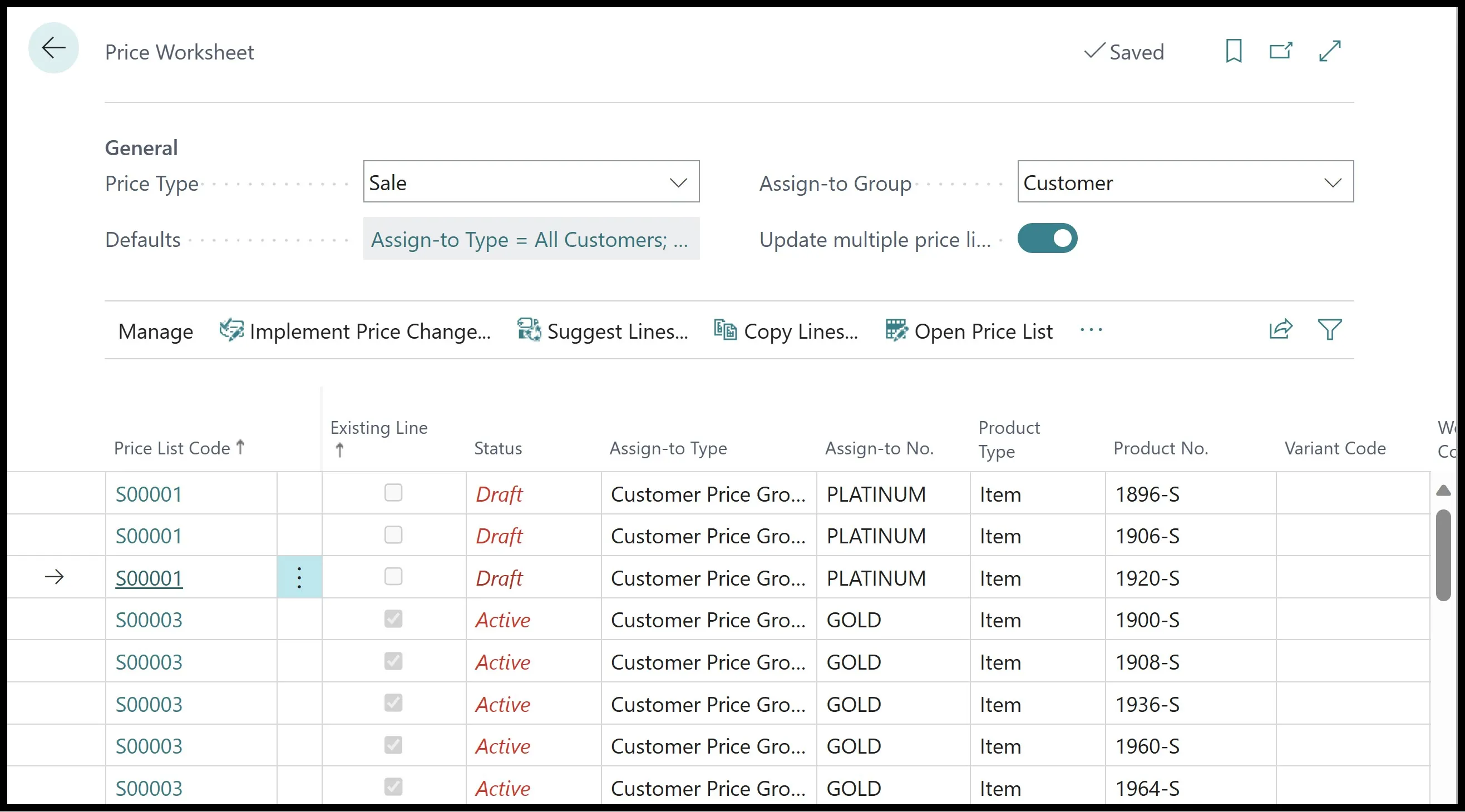Toggle Existing Line checkbox for 1900-S
Screen dimensions: 1465x812
coord(393,619)
